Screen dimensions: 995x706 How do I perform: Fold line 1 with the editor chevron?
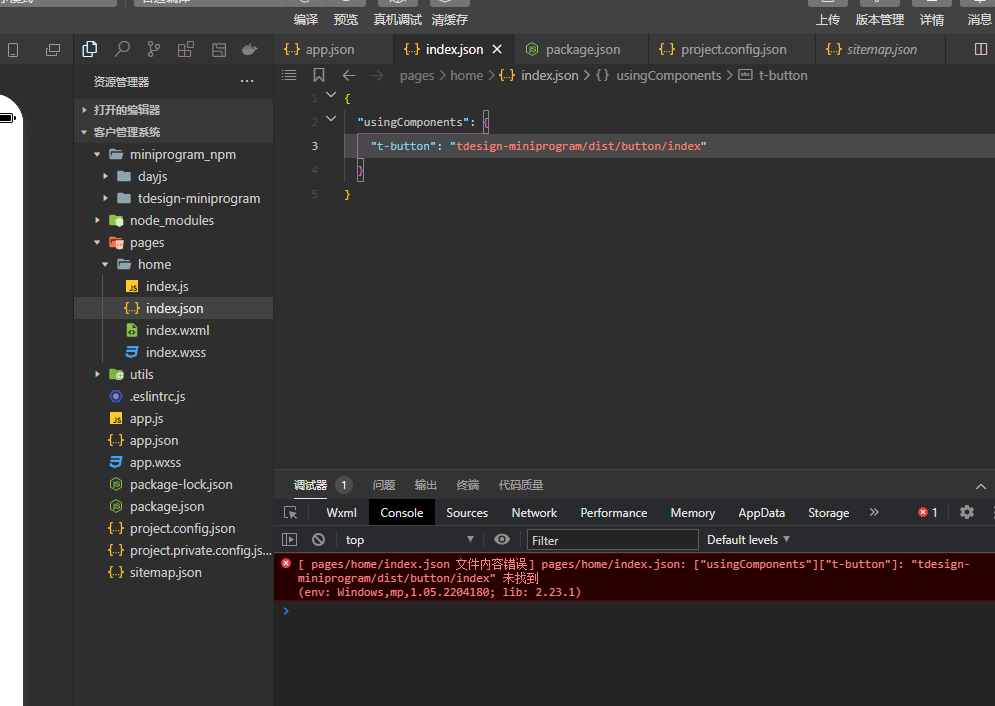click(x=331, y=95)
